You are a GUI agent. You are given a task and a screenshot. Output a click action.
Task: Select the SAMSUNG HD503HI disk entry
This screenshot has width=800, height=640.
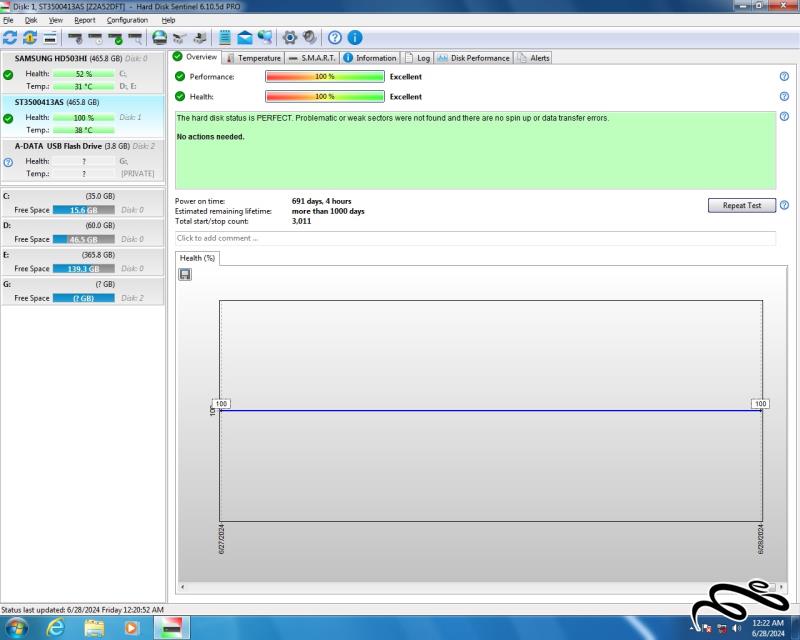point(83,72)
